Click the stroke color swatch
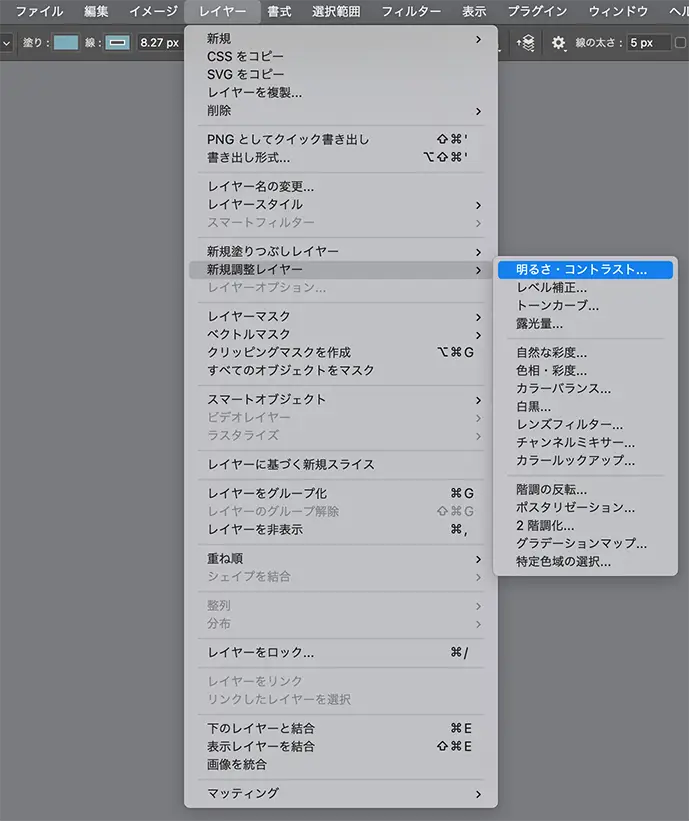 117,42
